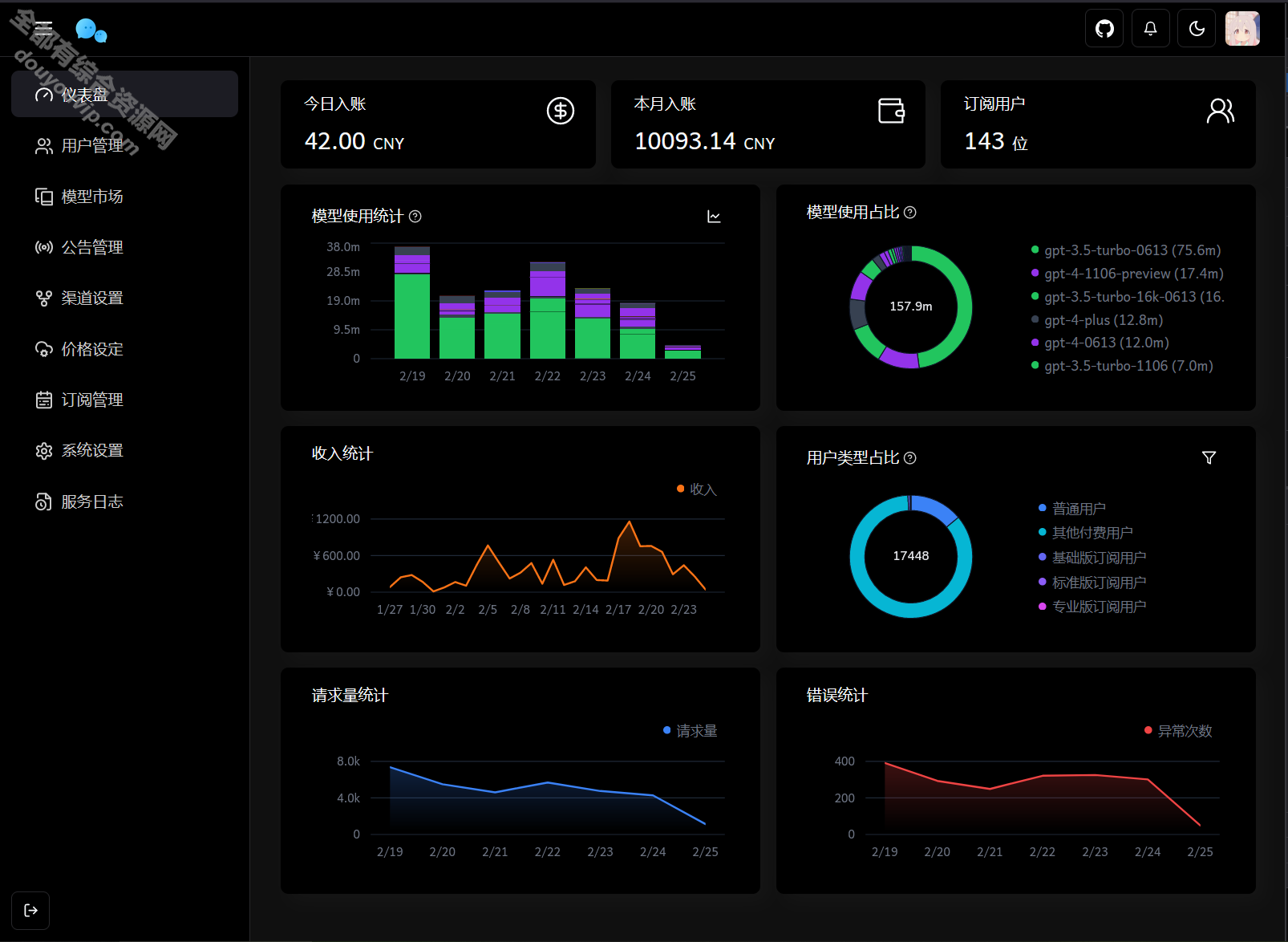1288x942 pixels.
Task: Toggle gpt-3.5-turbo-1106 legend entry
Action: point(1122,366)
